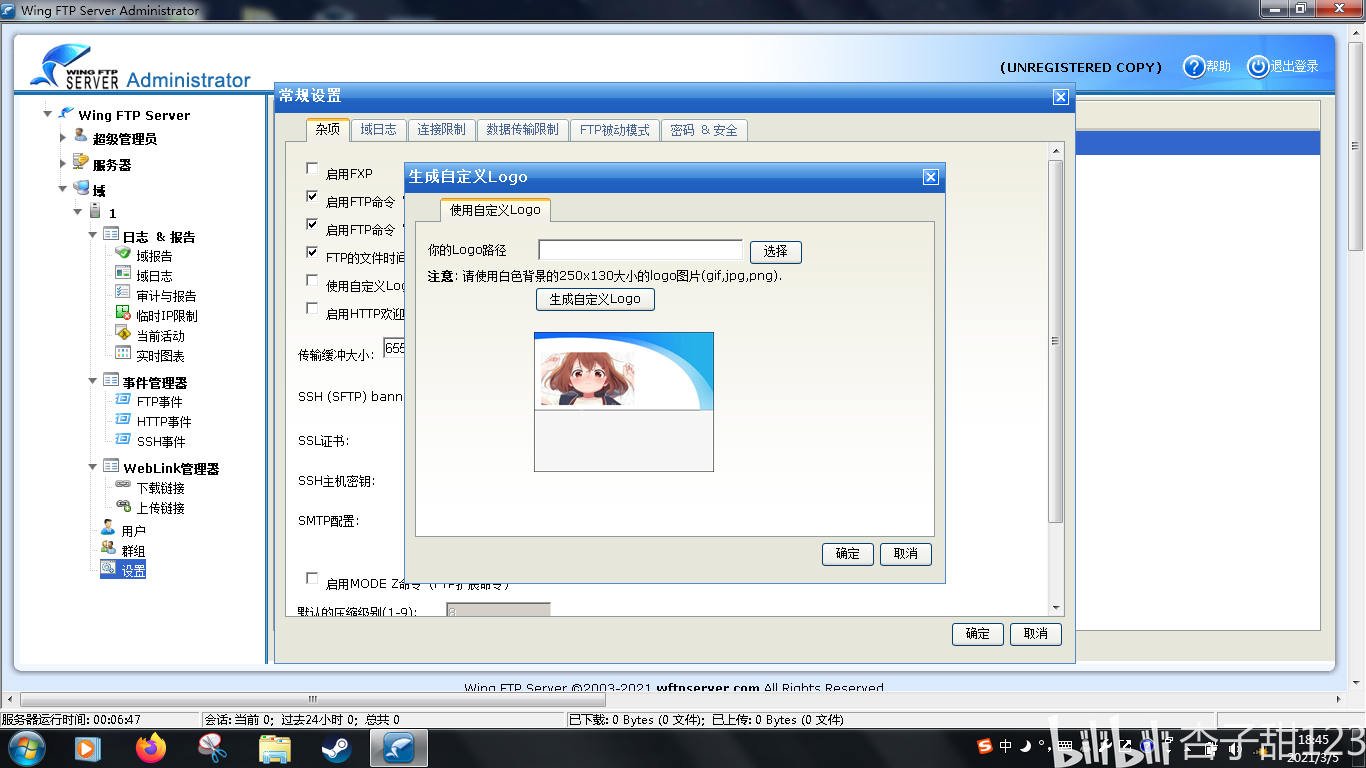Click the 常规设置 scrollbar down arrow
This screenshot has width=1366, height=768.
pos(1055,607)
